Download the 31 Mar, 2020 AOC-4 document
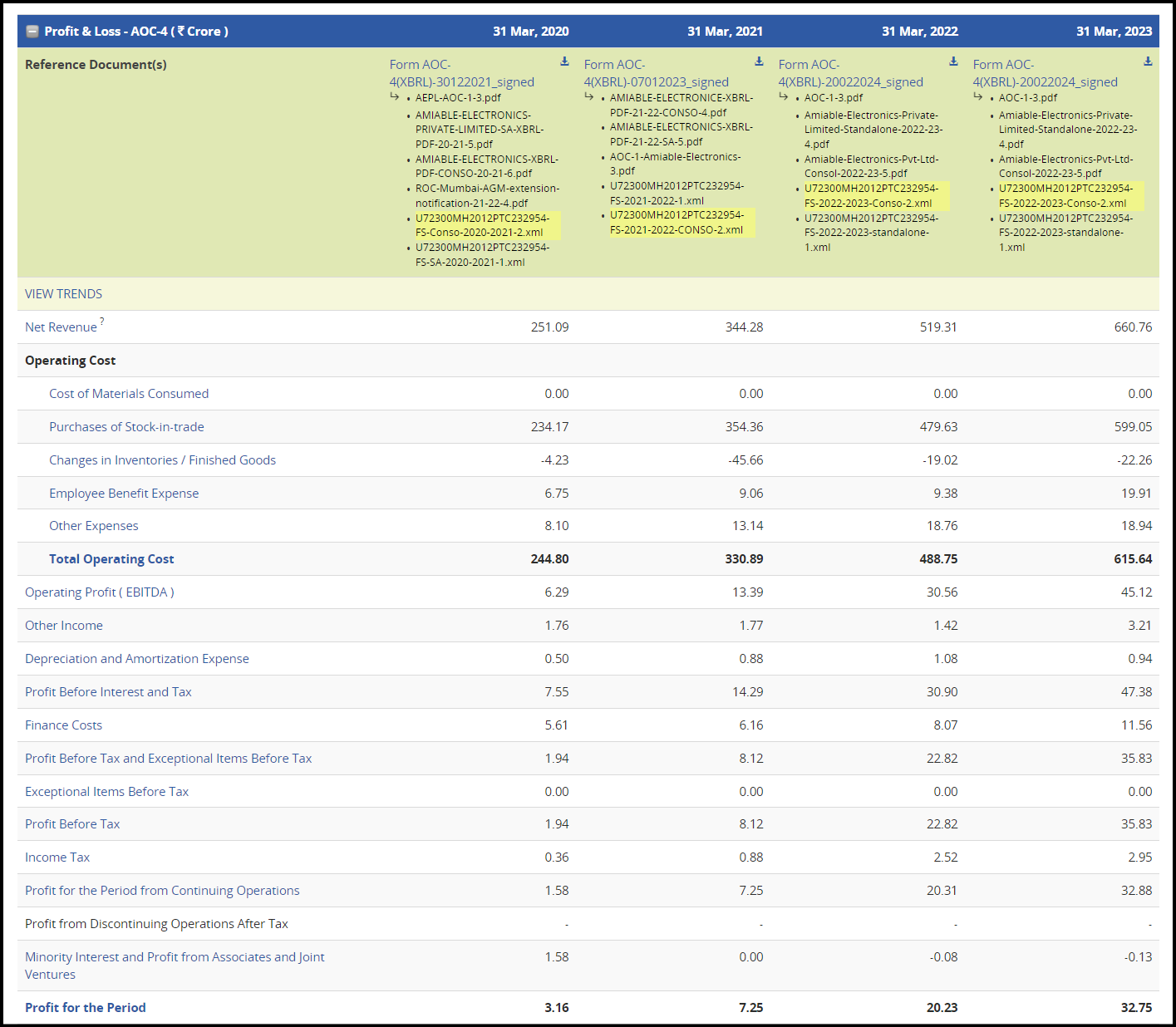The height and width of the screenshot is (1027, 1176). [x=564, y=61]
